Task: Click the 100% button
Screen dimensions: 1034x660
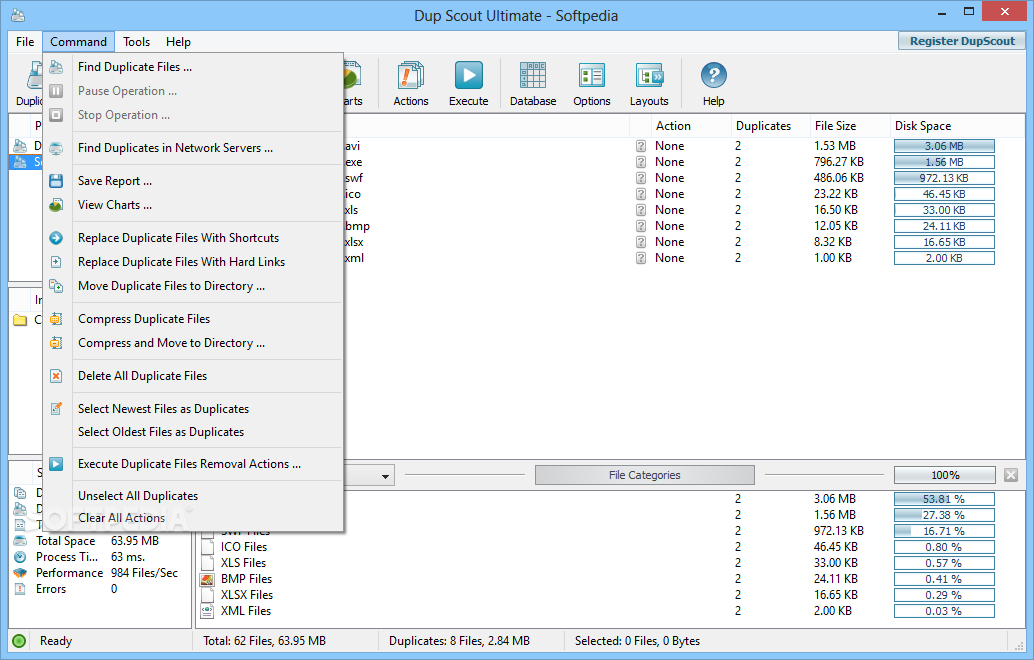Action: tap(944, 475)
